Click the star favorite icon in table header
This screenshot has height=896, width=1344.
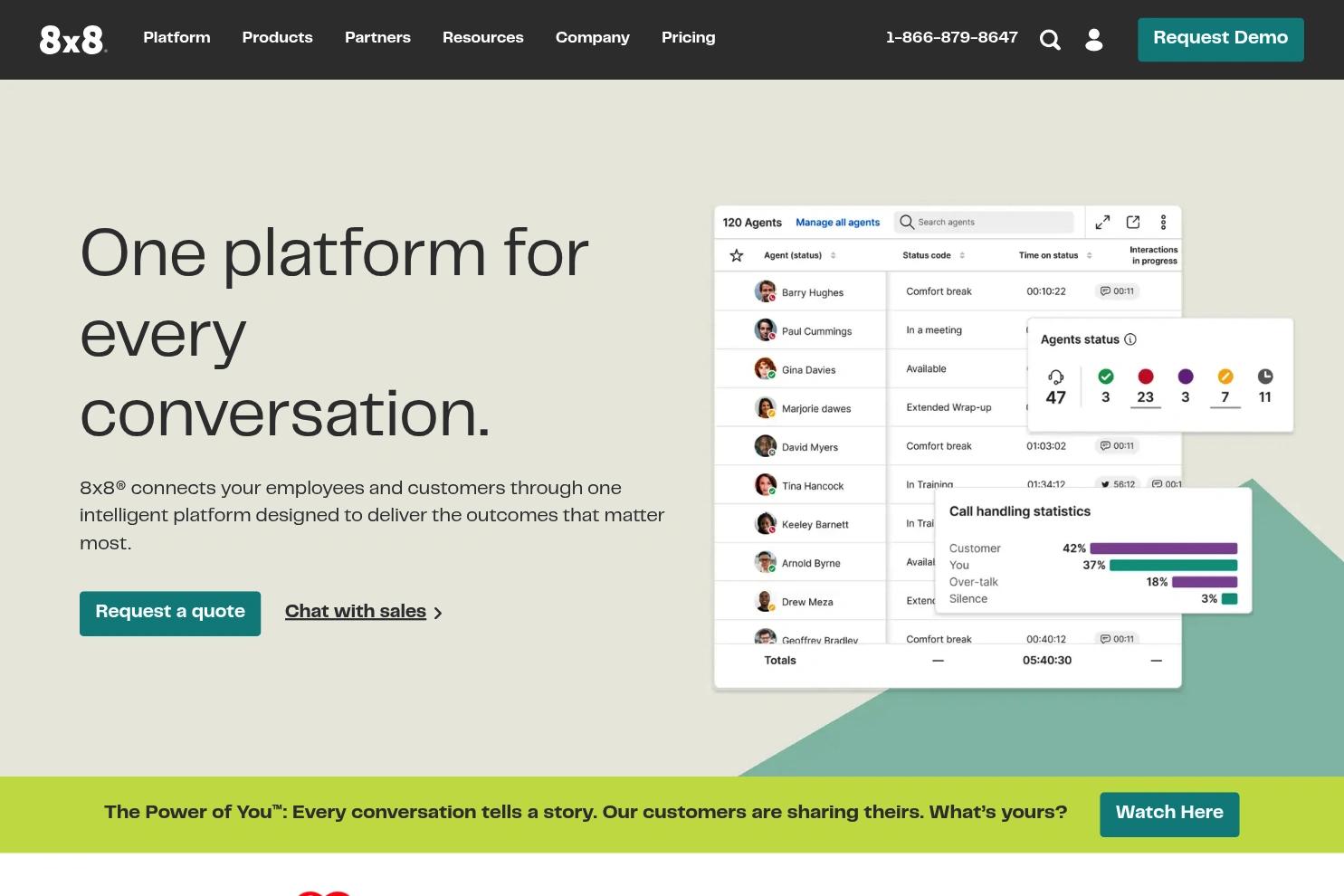737,255
